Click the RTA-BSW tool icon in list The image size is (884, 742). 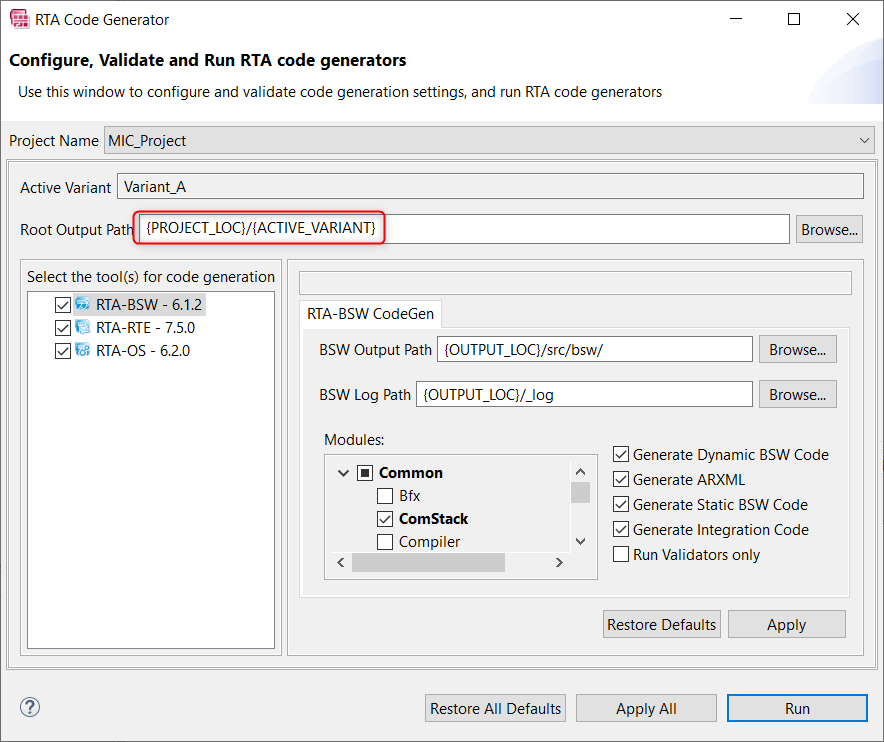[x=82, y=304]
